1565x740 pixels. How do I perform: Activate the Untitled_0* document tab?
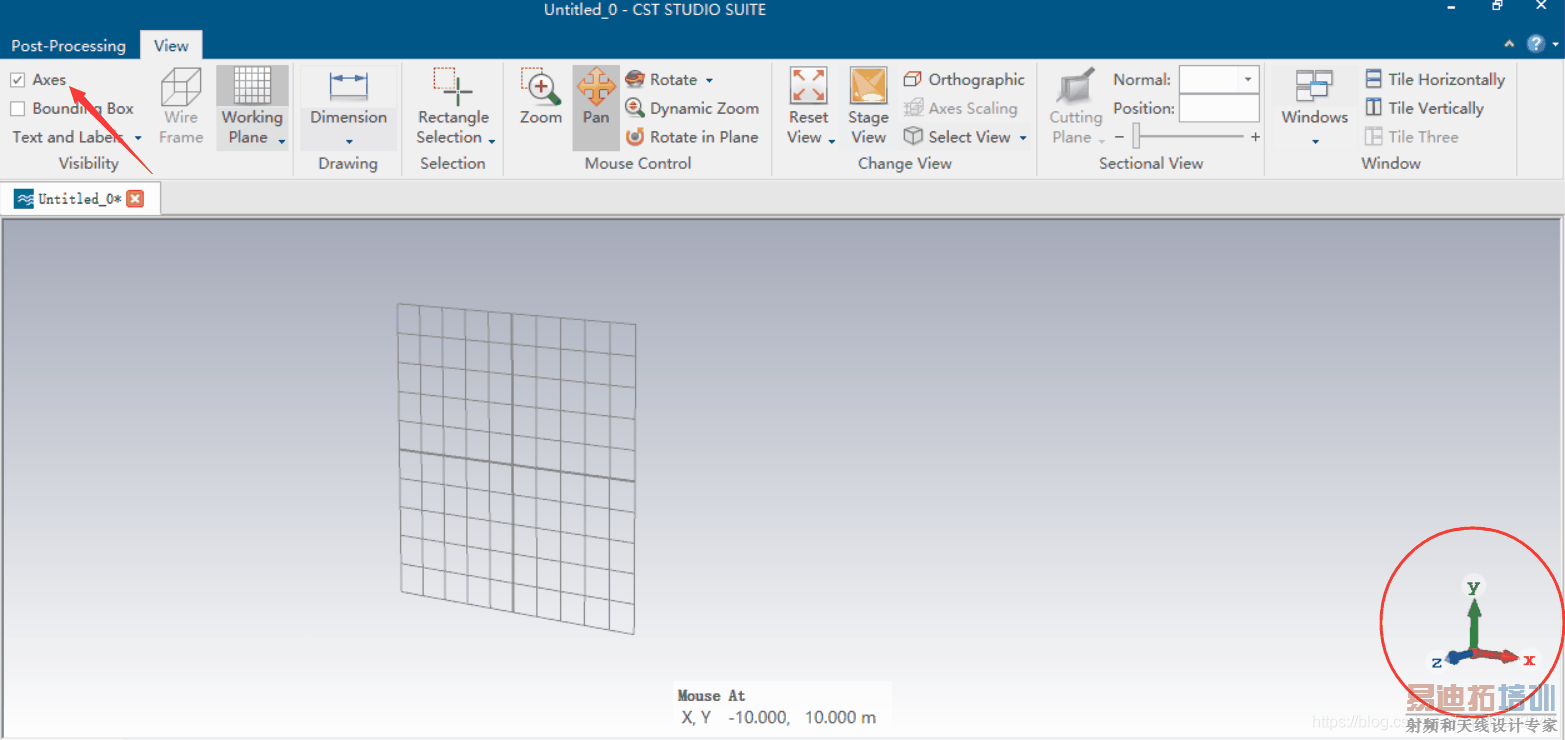coord(80,199)
